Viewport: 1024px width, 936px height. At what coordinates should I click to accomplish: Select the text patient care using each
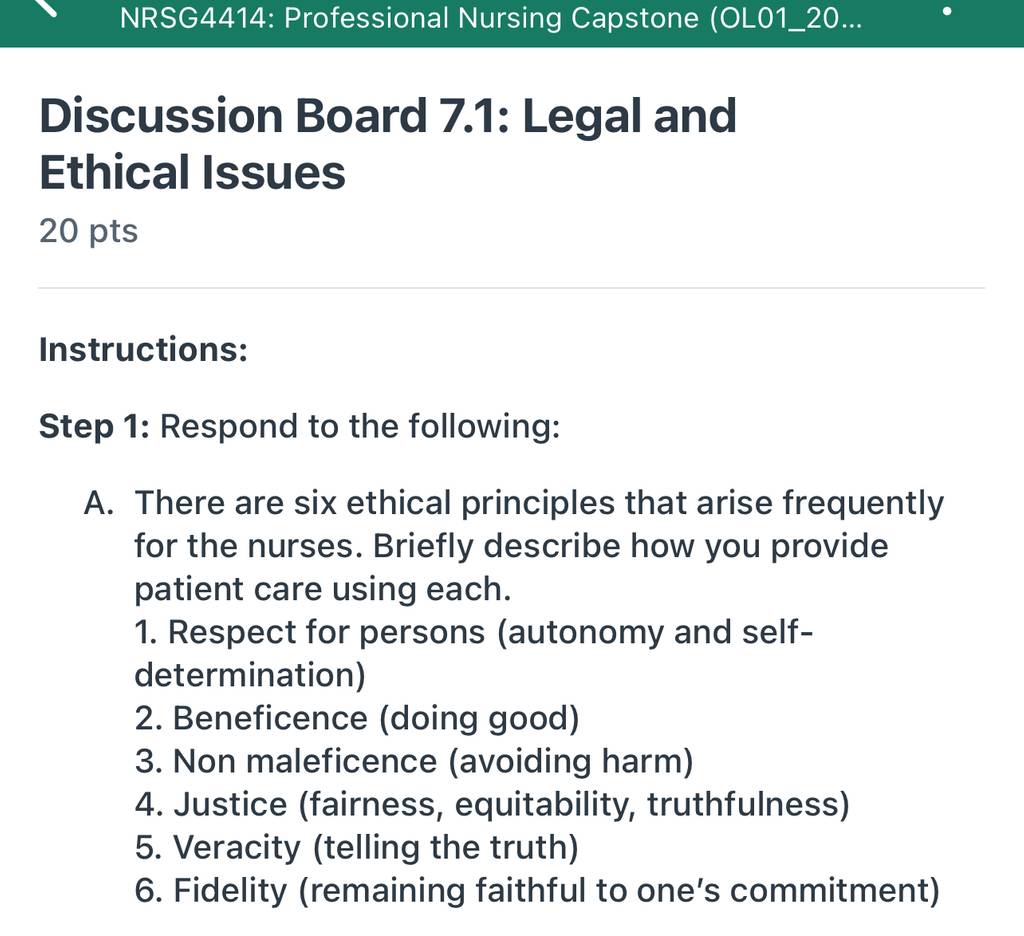point(323,590)
